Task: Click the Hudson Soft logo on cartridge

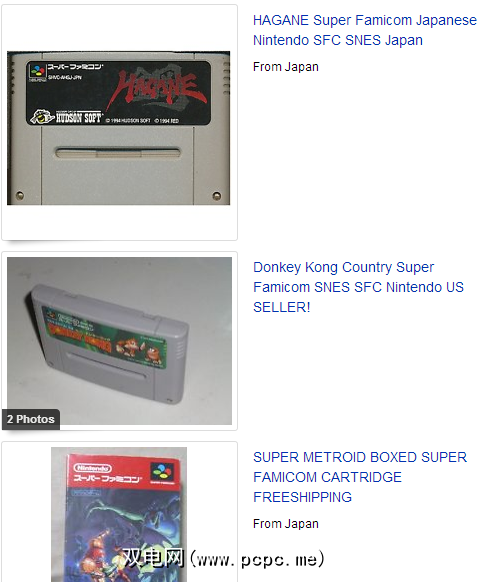Action: [x=65, y=117]
